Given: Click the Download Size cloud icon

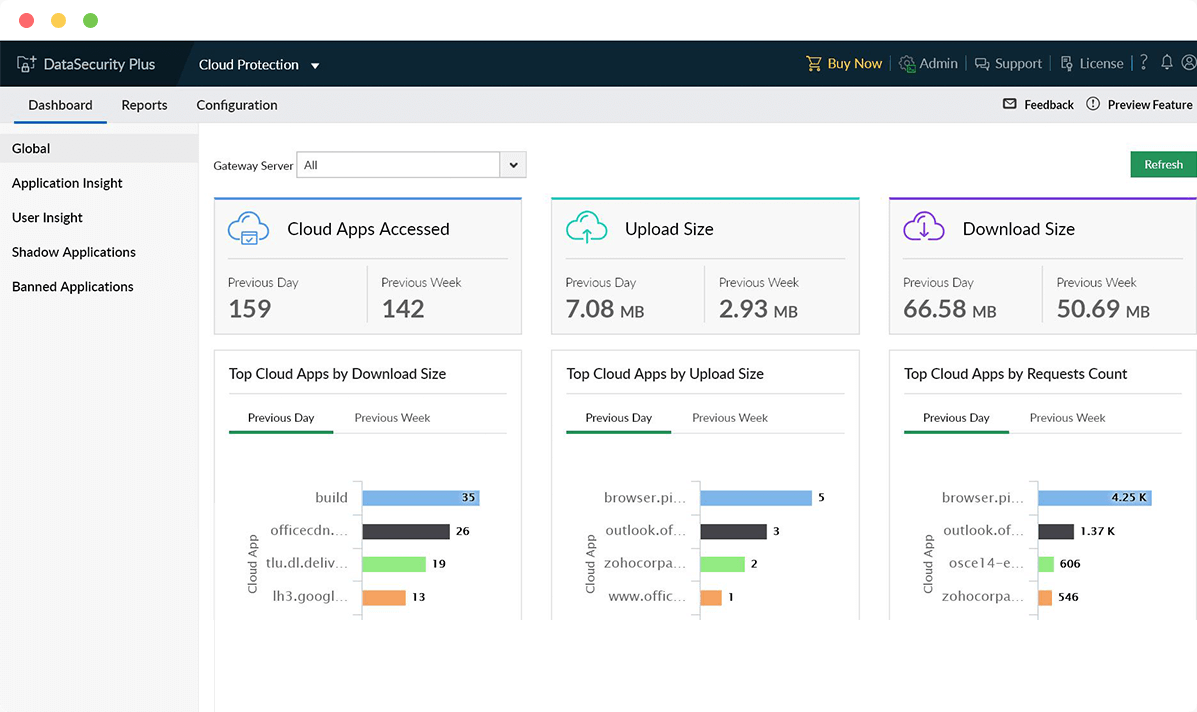Looking at the screenshot, I should click(x=923, y=228).
